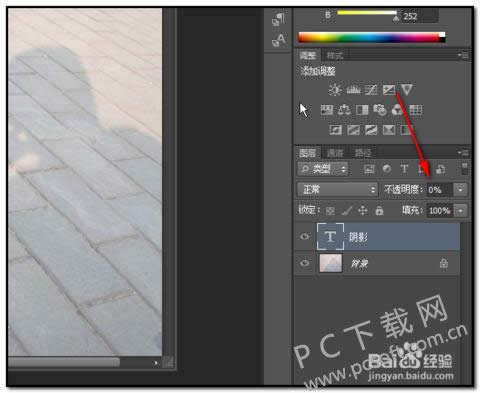
Task: Click the 背景 layer name
Action: coord(359,264)
